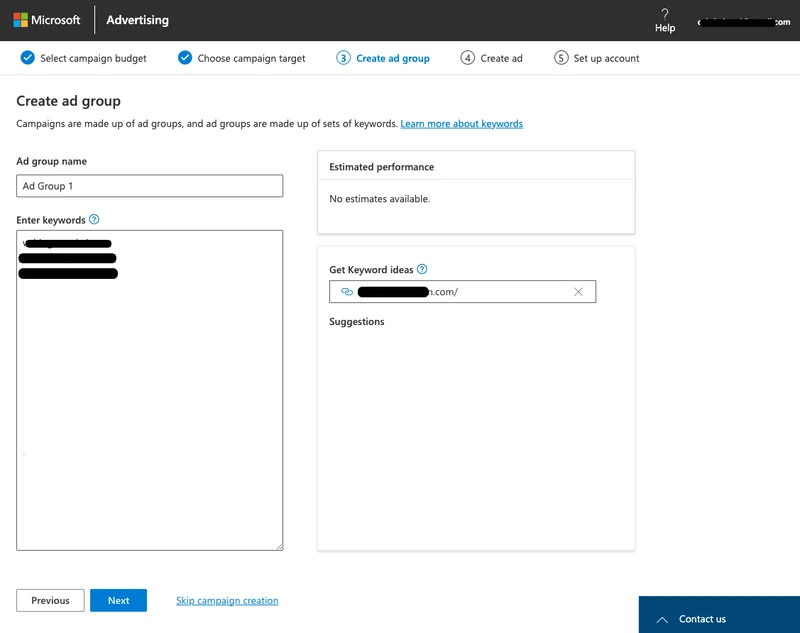Click the Ad group name field
This screenshot has width=800, height=633.
[x=150, y=186]
